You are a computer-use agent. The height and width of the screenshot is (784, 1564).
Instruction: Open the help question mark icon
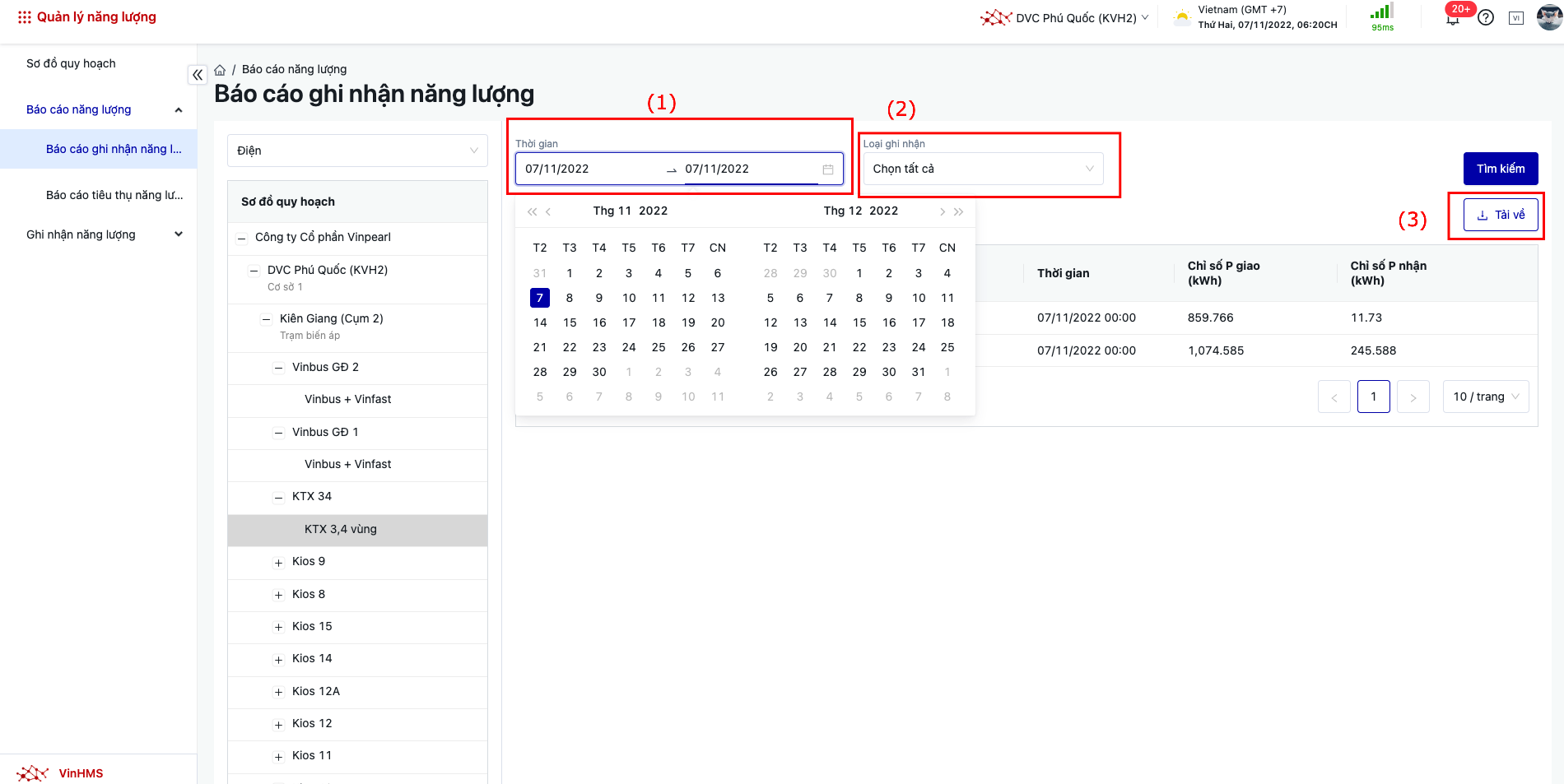1486,17
